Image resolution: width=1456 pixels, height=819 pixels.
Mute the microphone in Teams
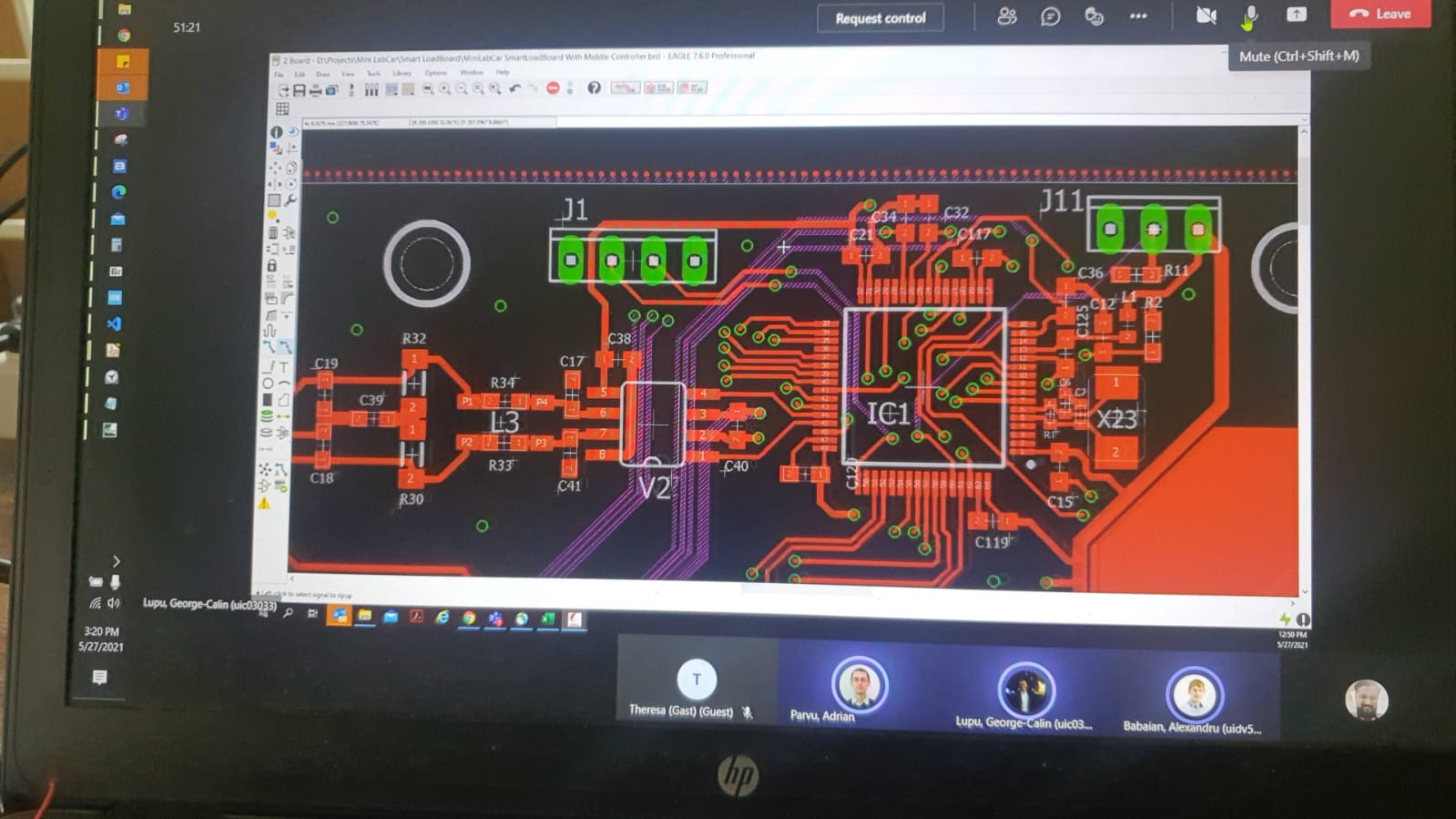point(1251,15)
